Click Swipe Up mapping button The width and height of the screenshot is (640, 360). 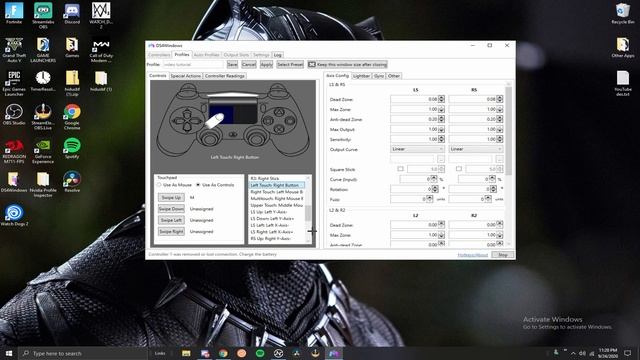coord(171,198)
